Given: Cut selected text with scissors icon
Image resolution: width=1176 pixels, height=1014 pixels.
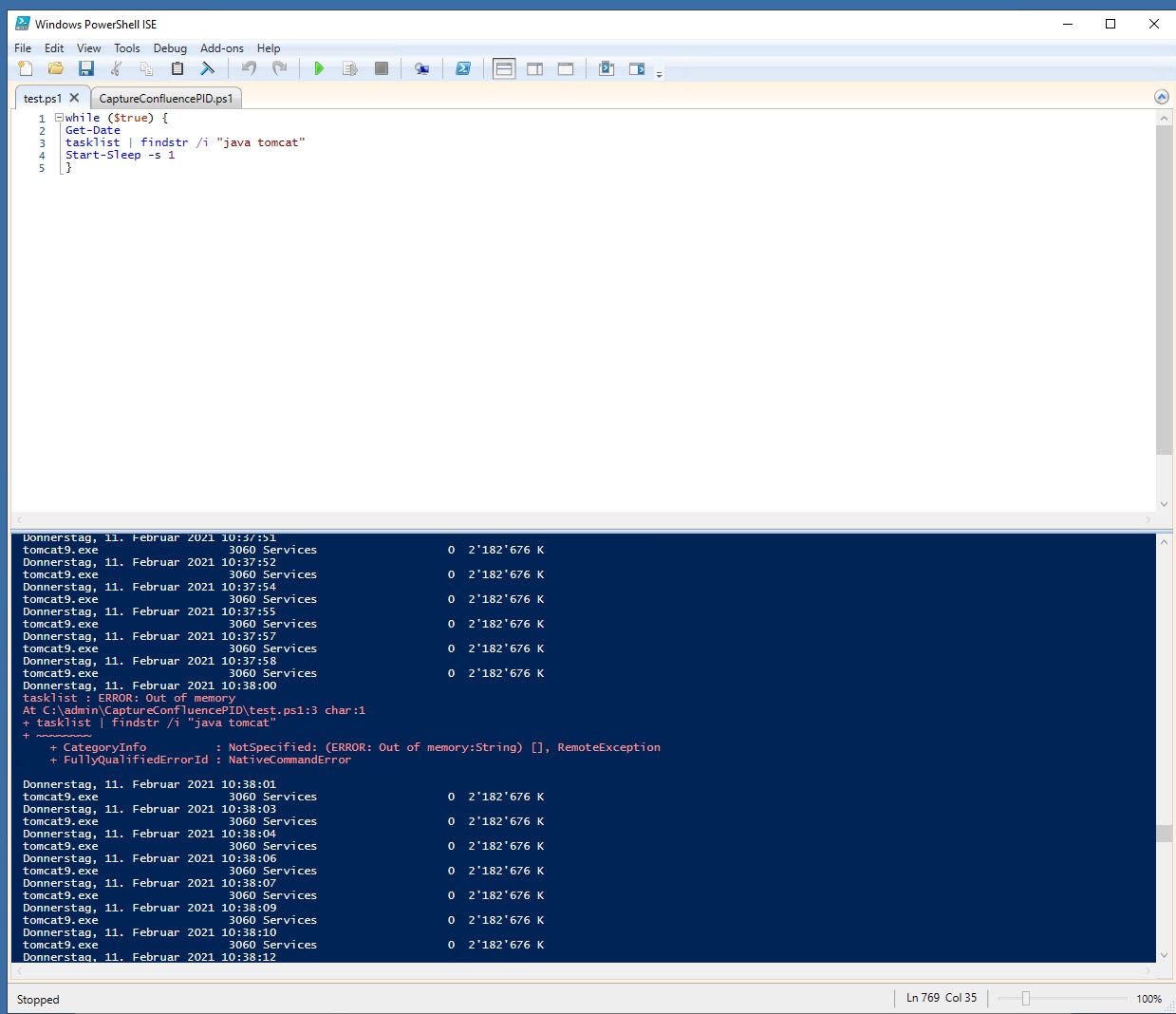Looking at the screenshot, I should (x=117, y=68).
